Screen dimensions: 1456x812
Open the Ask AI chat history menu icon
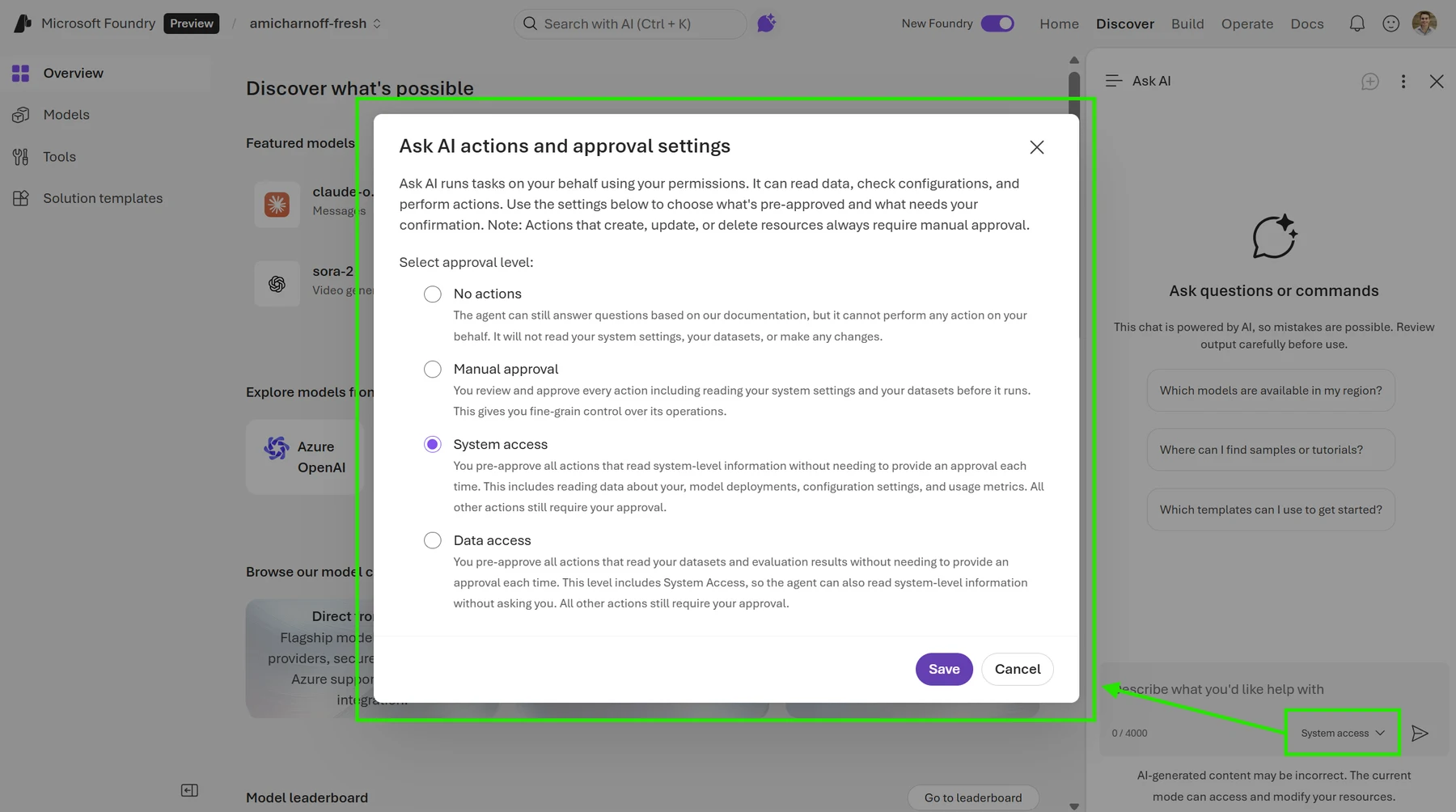(1114, 81)
